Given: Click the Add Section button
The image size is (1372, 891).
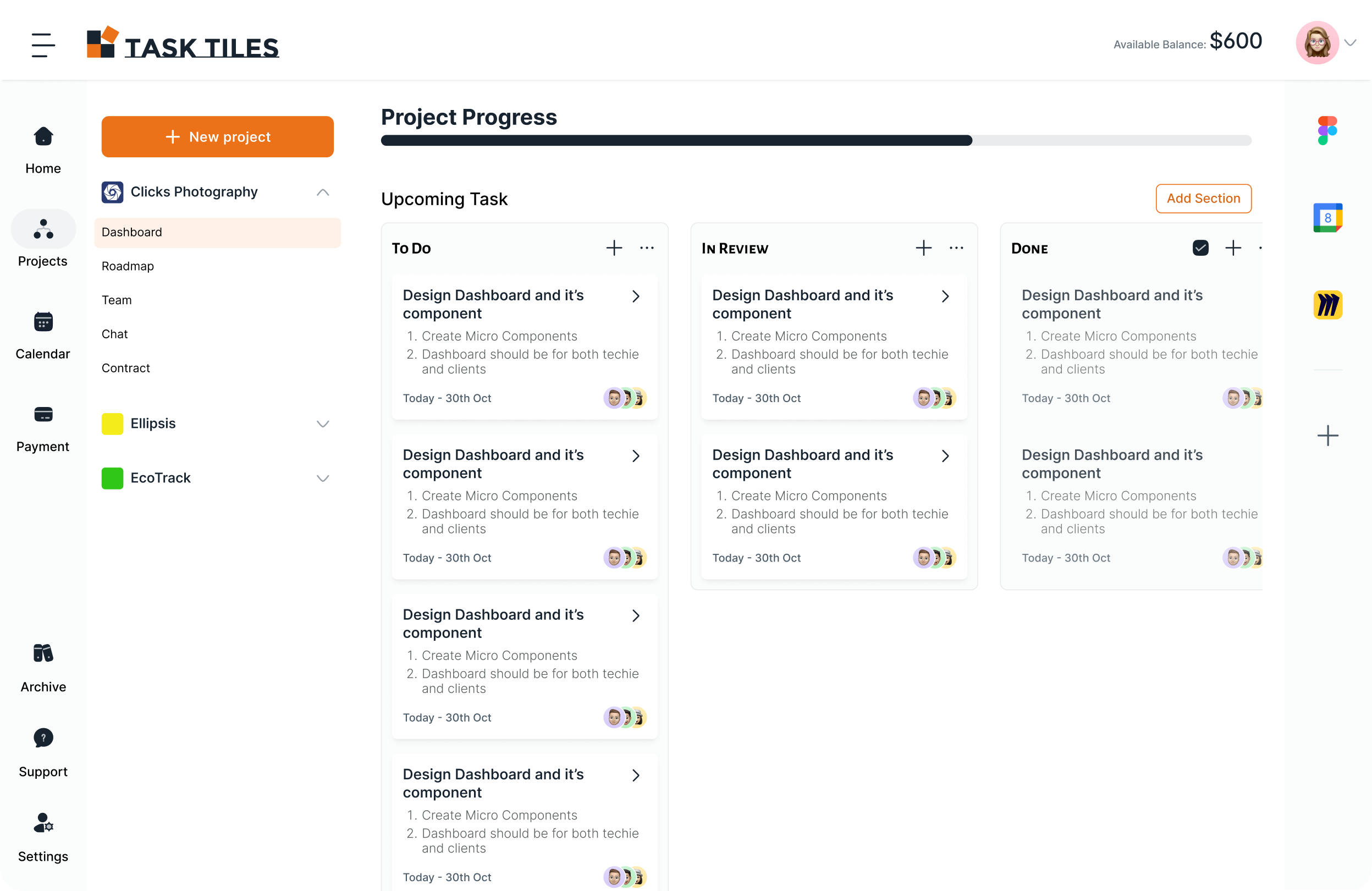Looking at the screenshot, I should point(1203,199).
